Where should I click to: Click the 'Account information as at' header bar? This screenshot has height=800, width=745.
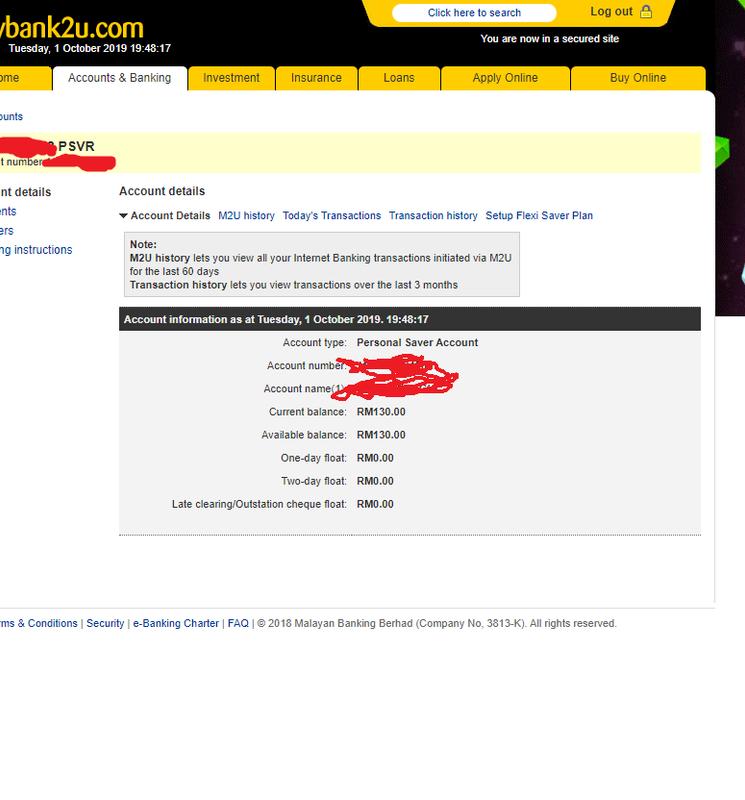point(410,319)
